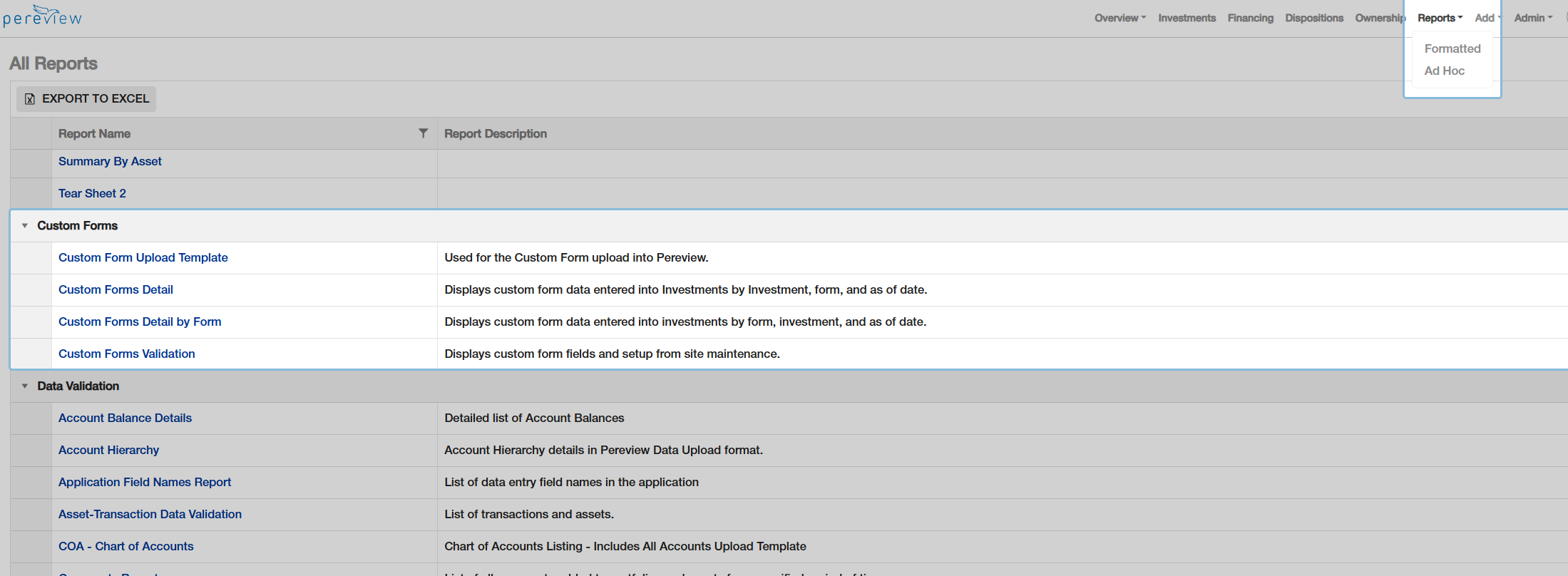The width and height of the screenshot is (1568, 576).
Task: Open Custom Forms Validation report
Action: [x=126, y=354]
